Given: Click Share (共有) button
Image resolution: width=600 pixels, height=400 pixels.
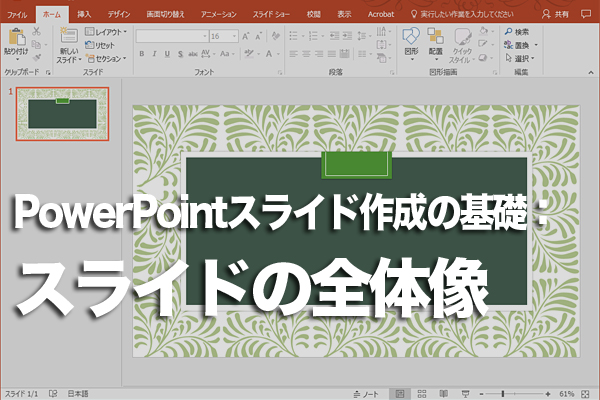Looking at the screenshot, I should click(x=556, y=15).
